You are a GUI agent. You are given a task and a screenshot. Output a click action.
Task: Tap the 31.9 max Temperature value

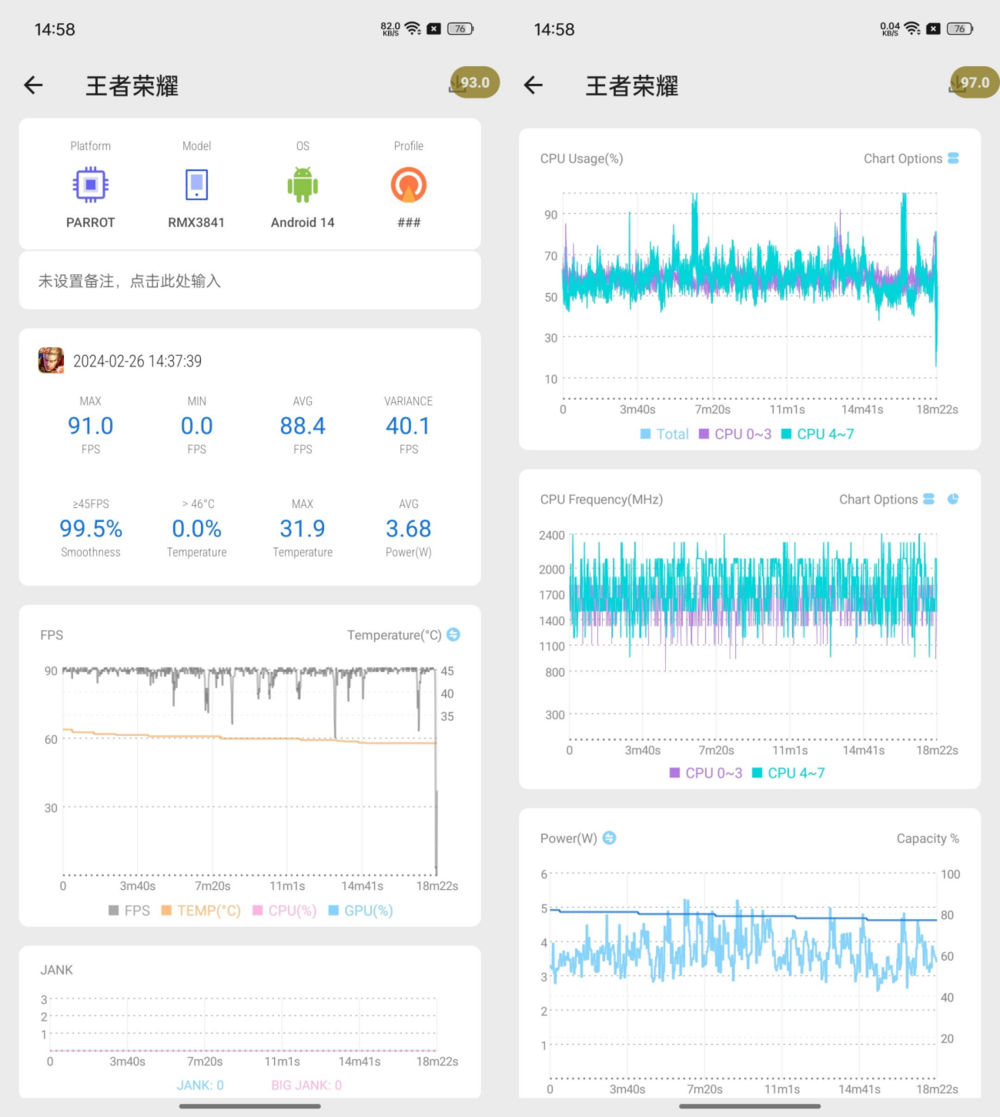[303, 529]
